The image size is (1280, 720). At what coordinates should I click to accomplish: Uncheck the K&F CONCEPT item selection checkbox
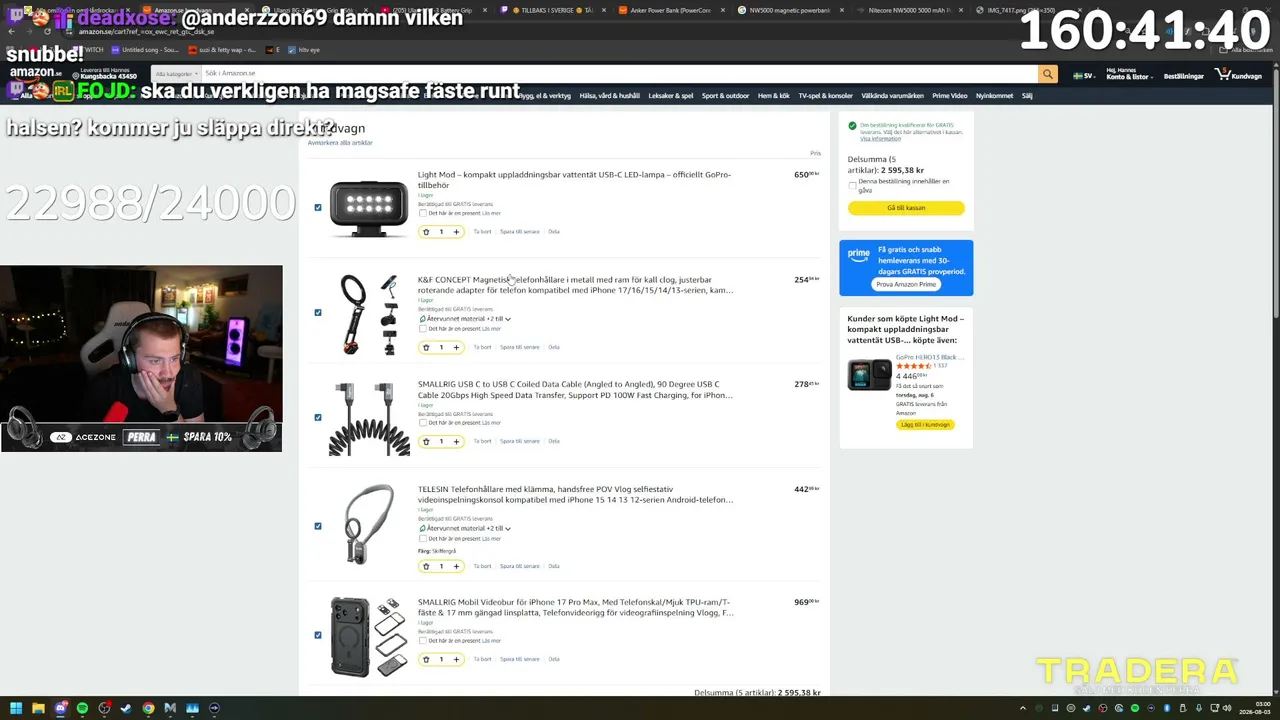318,313
